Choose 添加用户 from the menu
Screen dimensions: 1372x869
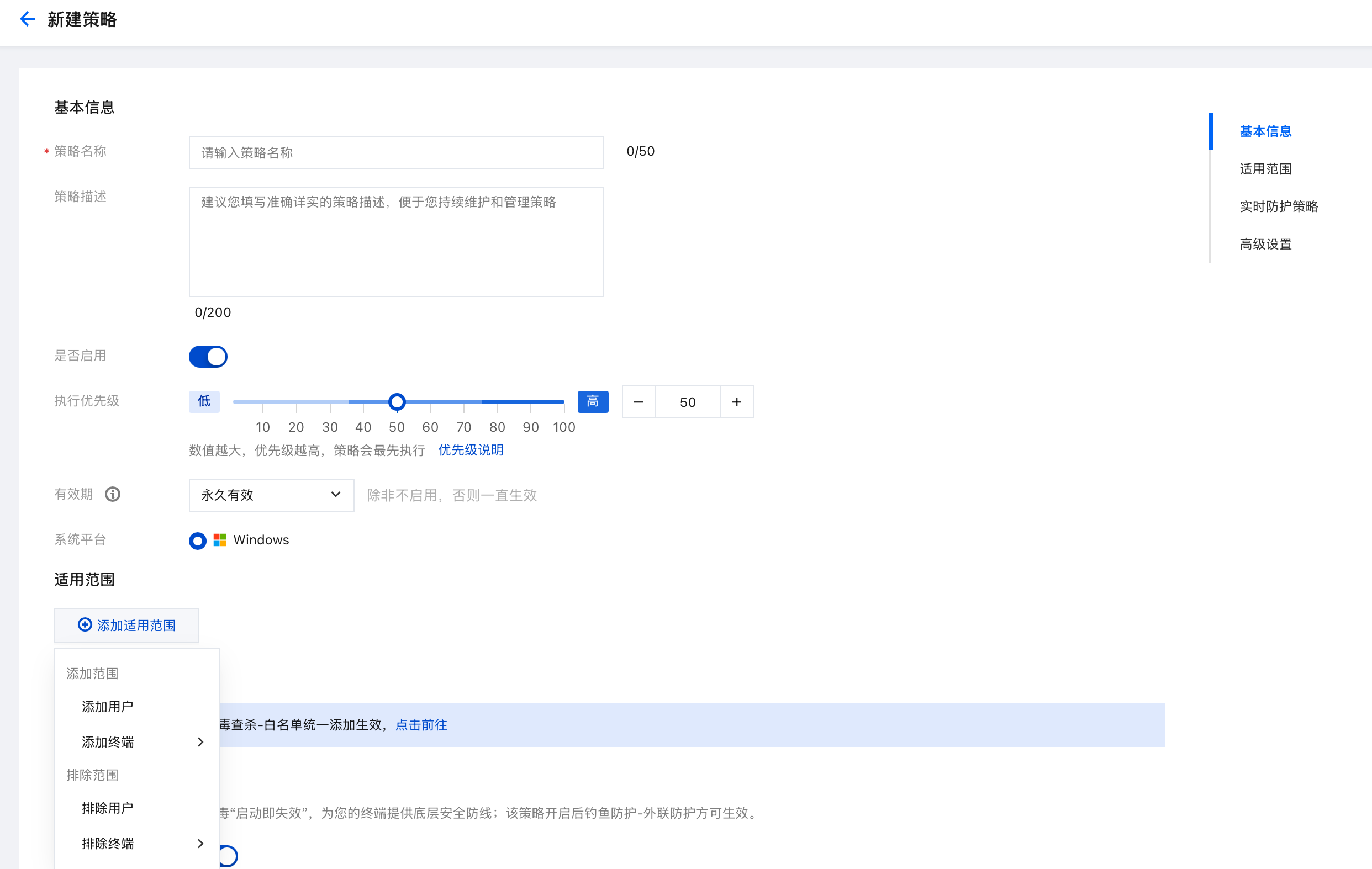pos(108,706)
